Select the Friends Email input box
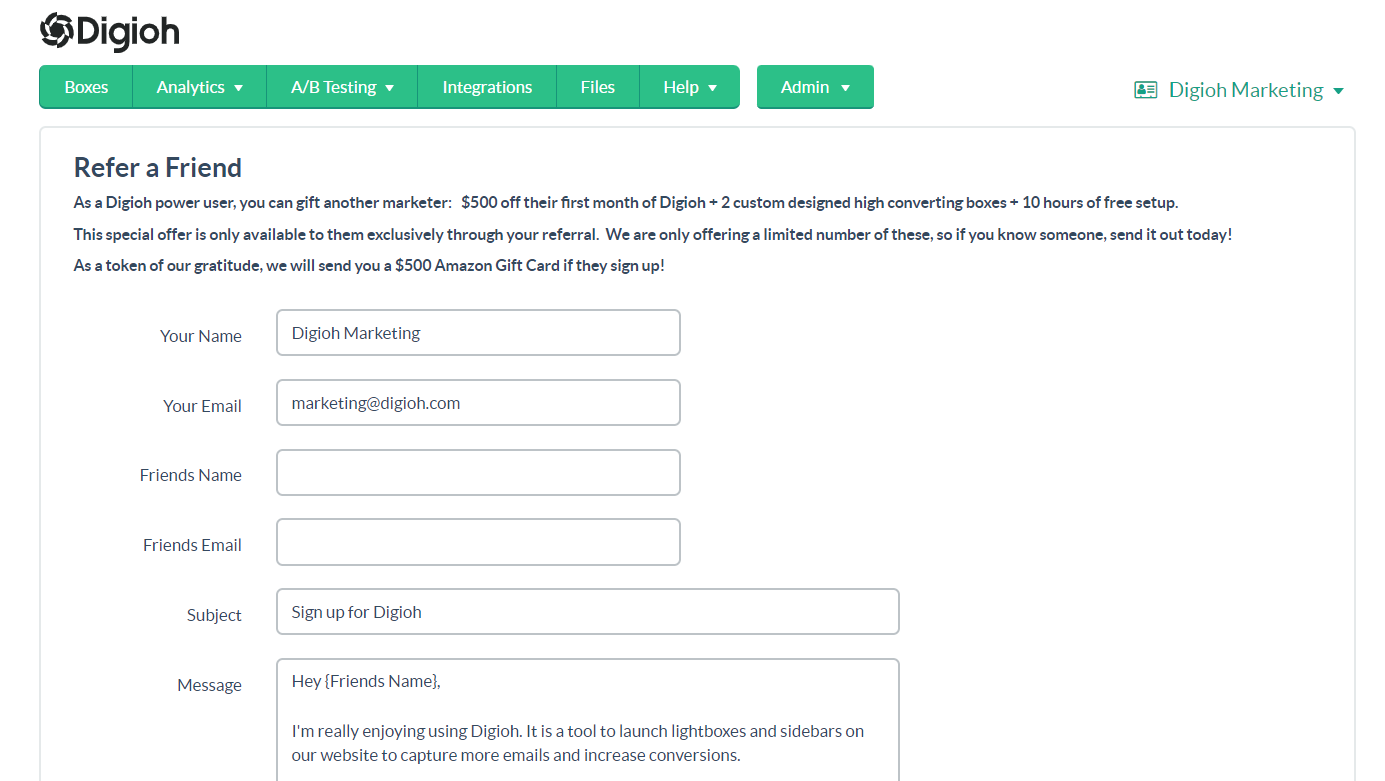Image resolution: width=1385 pixels, height=781 pixels. 478,542
